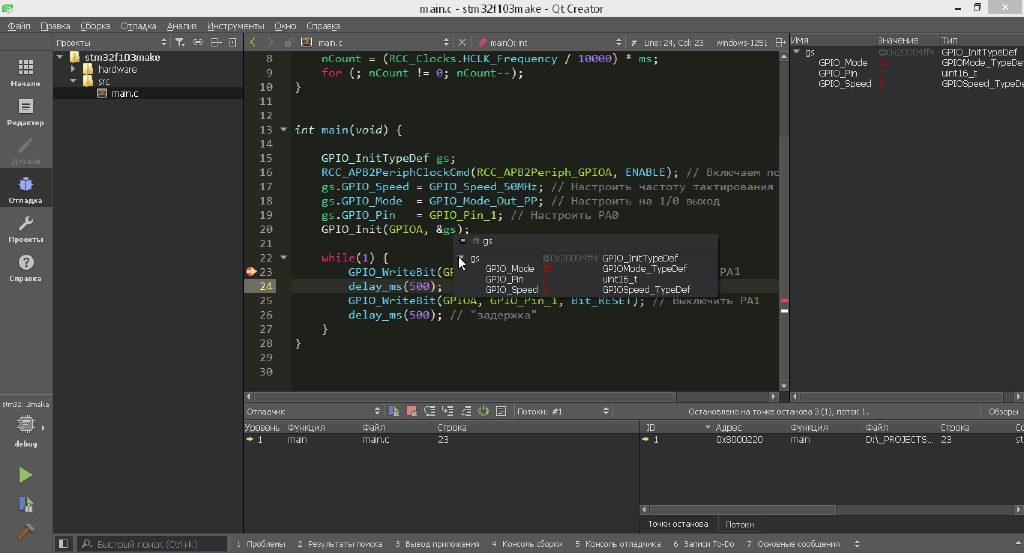Click the Step Over debugger icon
The image size is (1024, 553).
tap(429, 411)
